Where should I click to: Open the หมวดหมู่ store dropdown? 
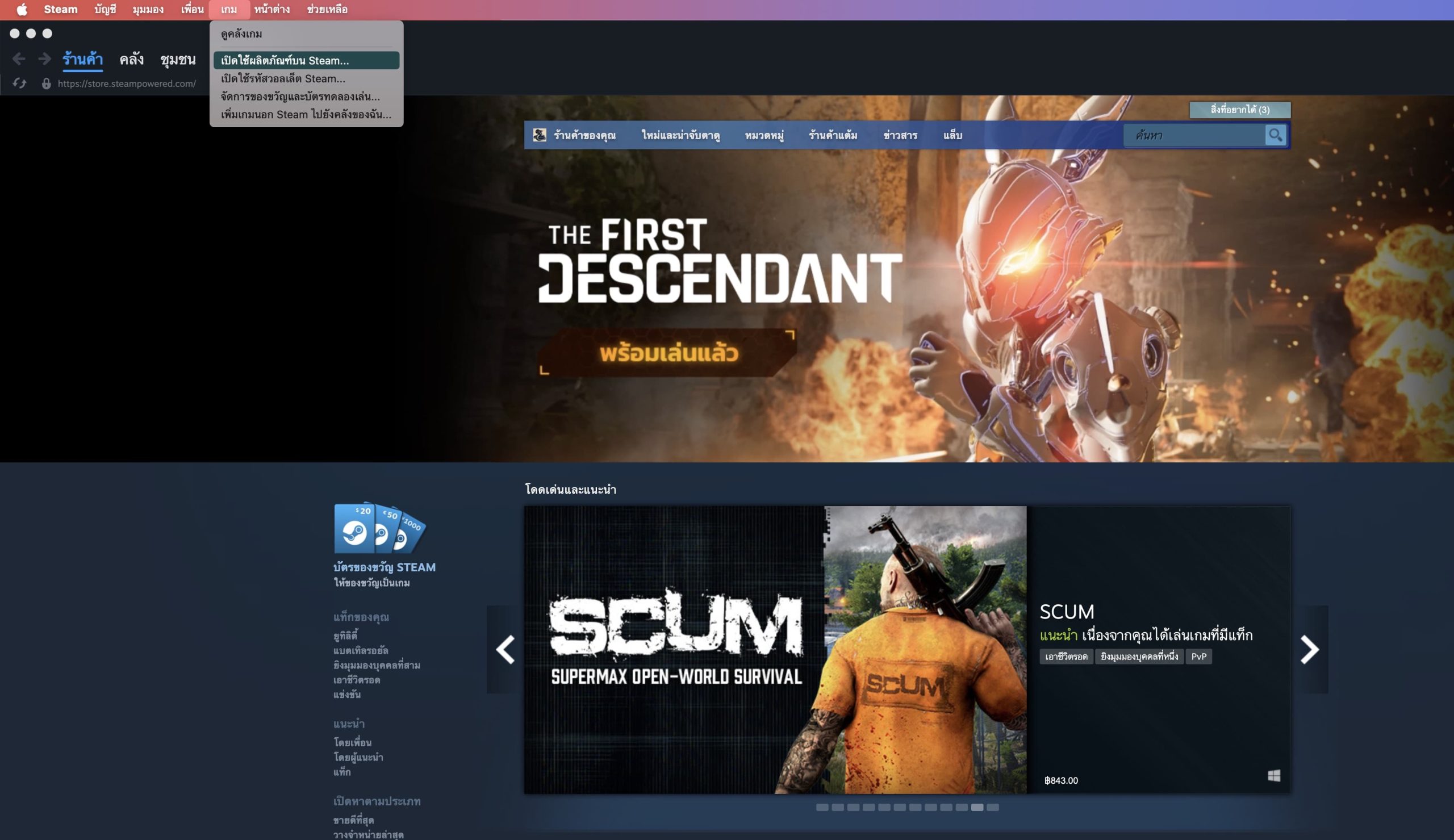point(764,135)
